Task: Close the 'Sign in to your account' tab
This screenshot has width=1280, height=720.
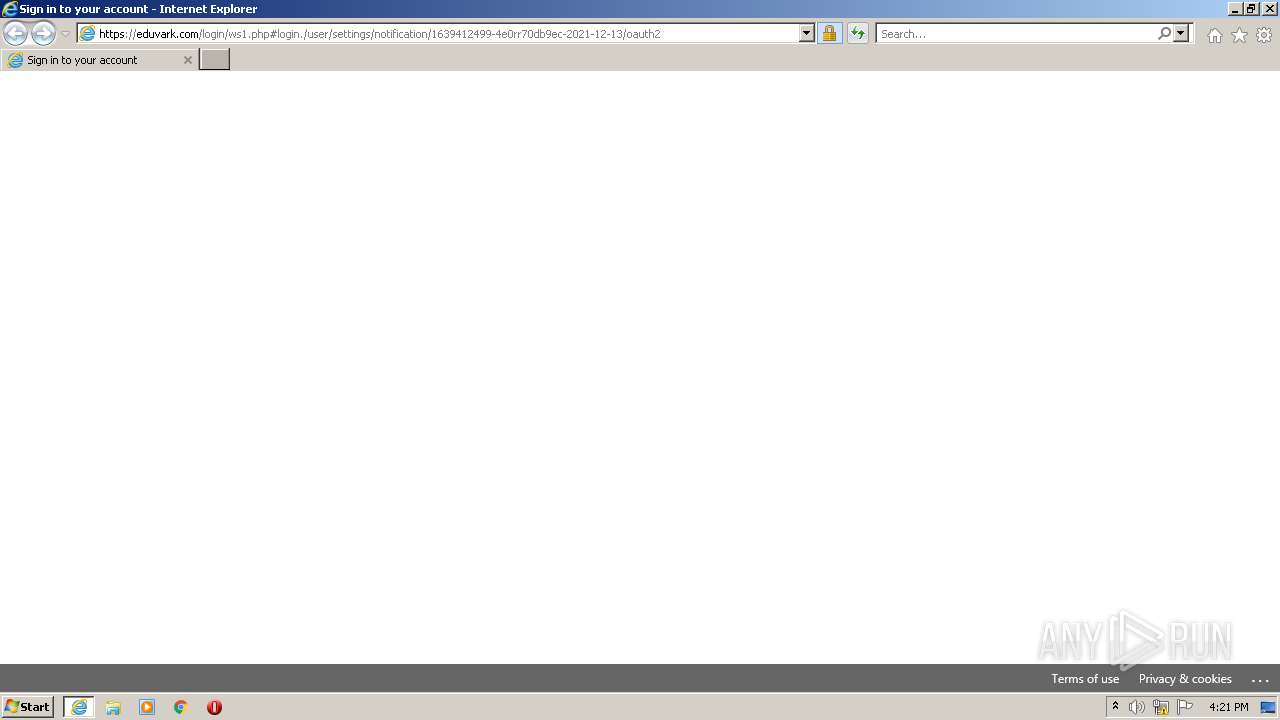Action: [187, 60]
